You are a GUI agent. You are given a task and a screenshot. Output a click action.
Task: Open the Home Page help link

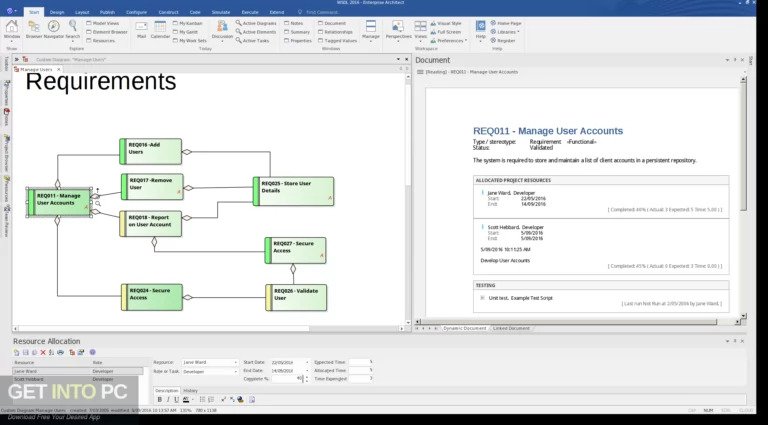tap(505, 23)
